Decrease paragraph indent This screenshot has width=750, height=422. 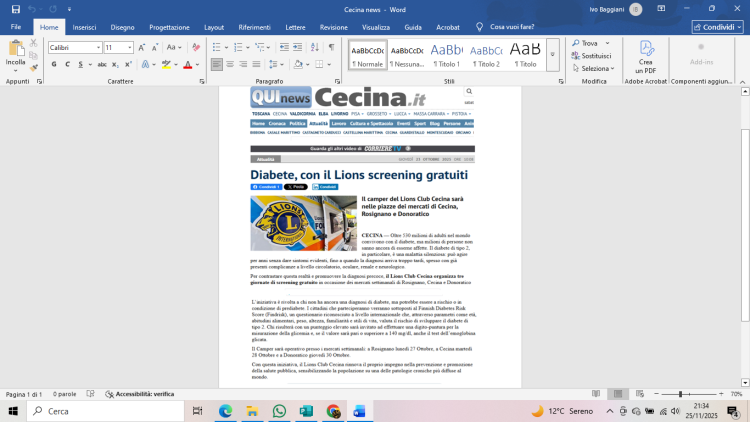[x=284, y=47]
